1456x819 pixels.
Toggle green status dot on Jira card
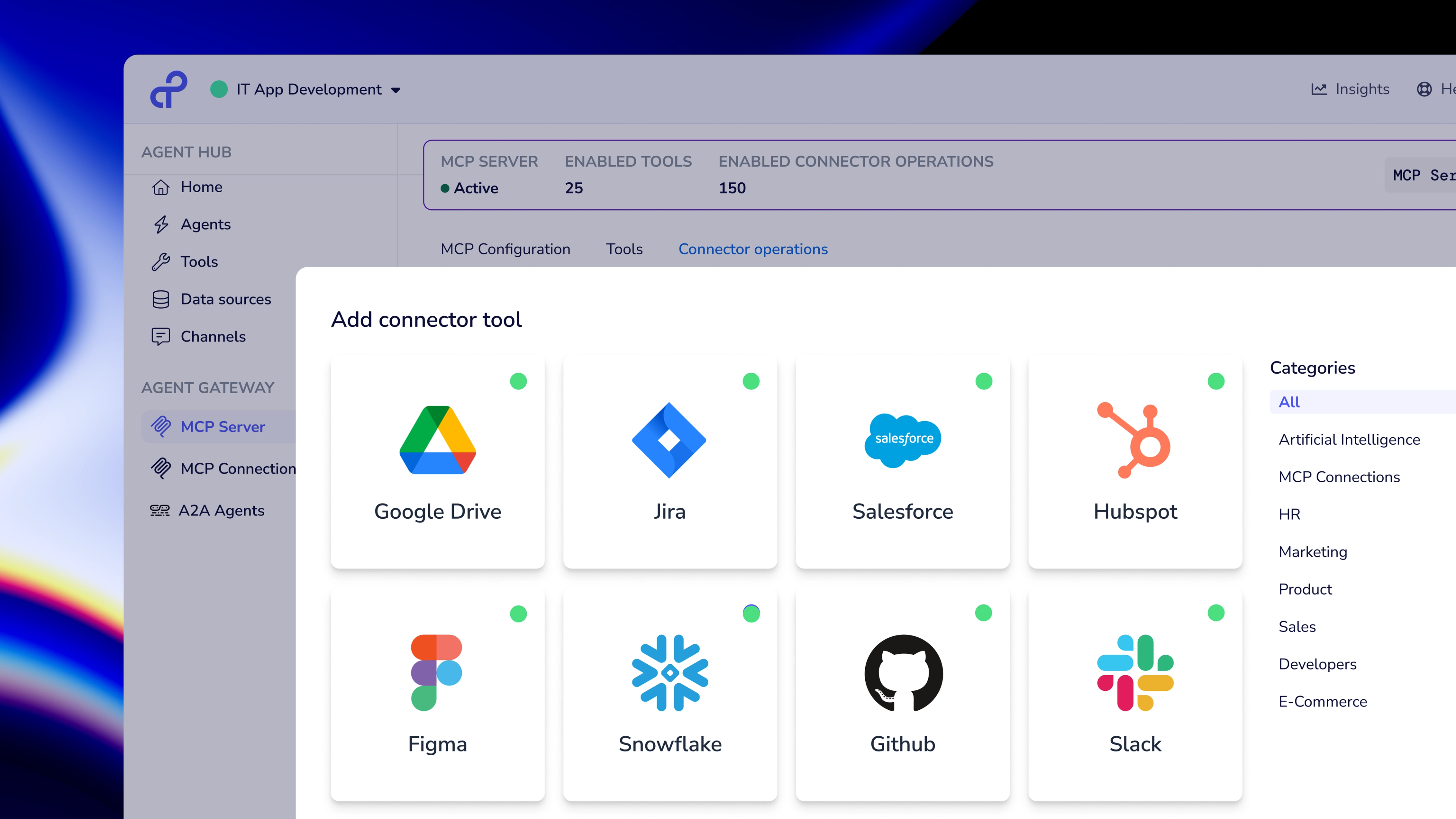click(751, 381)
